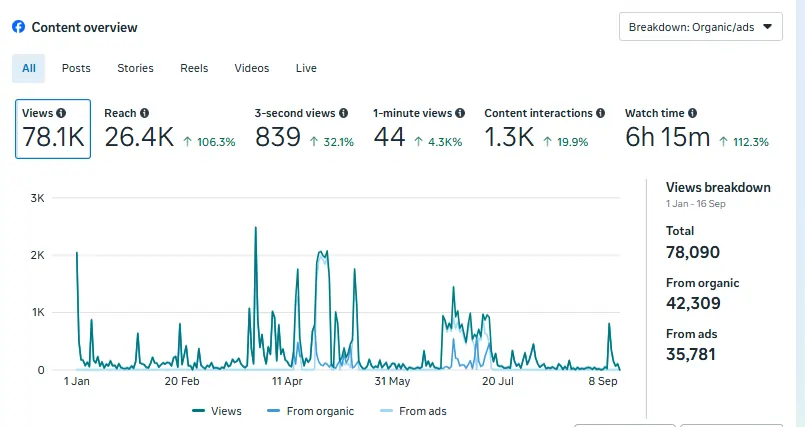This screenshot has width=805, height=427.
Task: Click the Watch time info icon
Action: [x=692, y=114]
